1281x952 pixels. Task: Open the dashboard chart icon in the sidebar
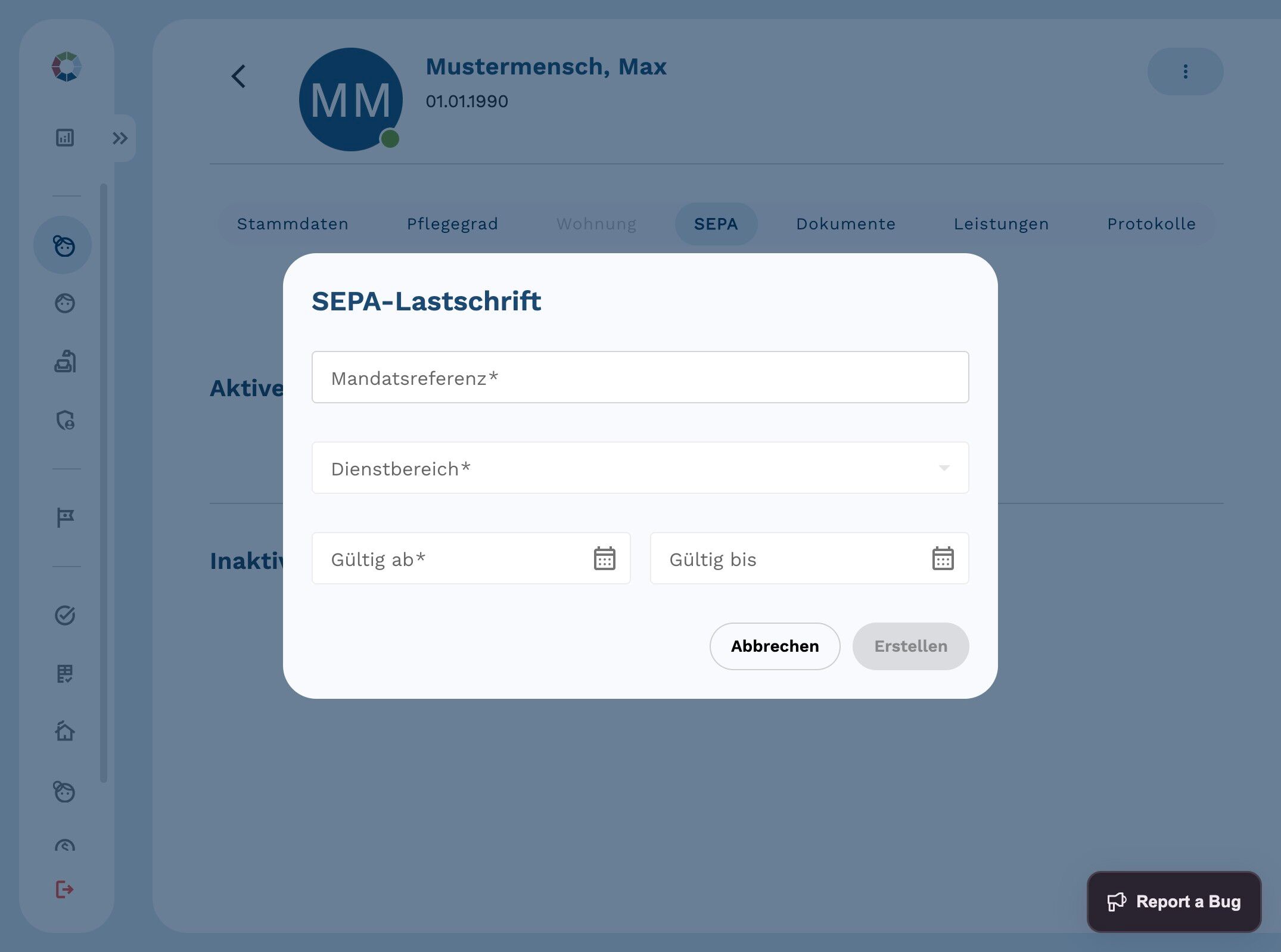(x=65, y=138)
